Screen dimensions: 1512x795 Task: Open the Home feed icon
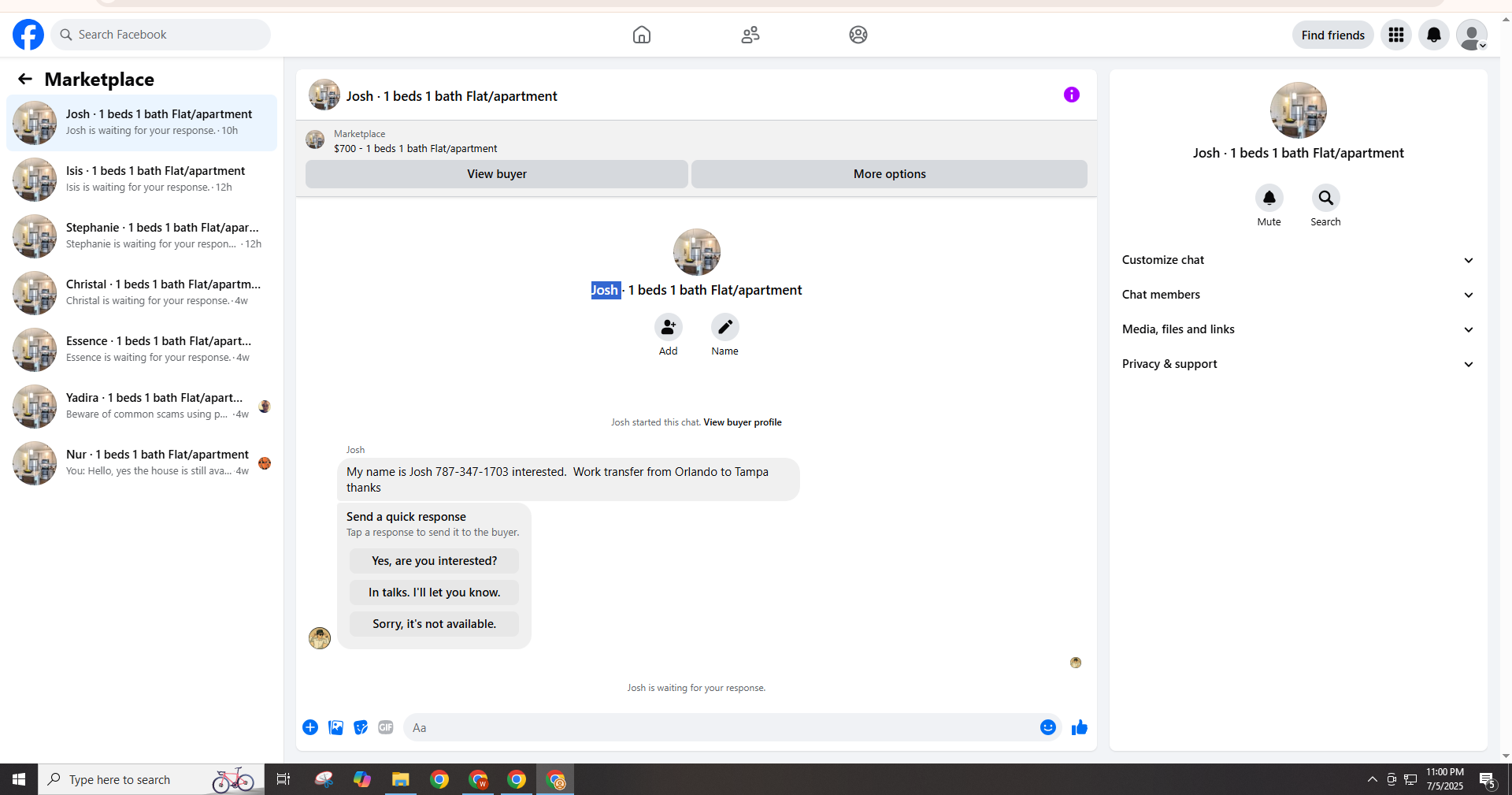tap(642, 35)
